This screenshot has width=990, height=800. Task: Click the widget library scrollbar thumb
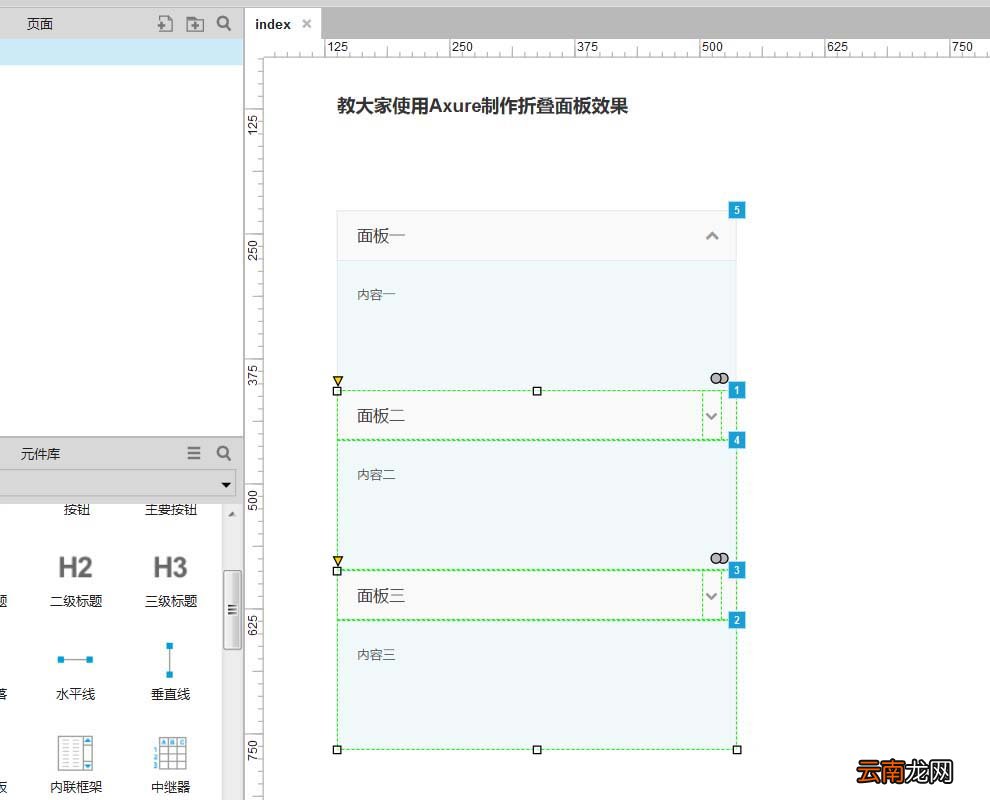232,609
